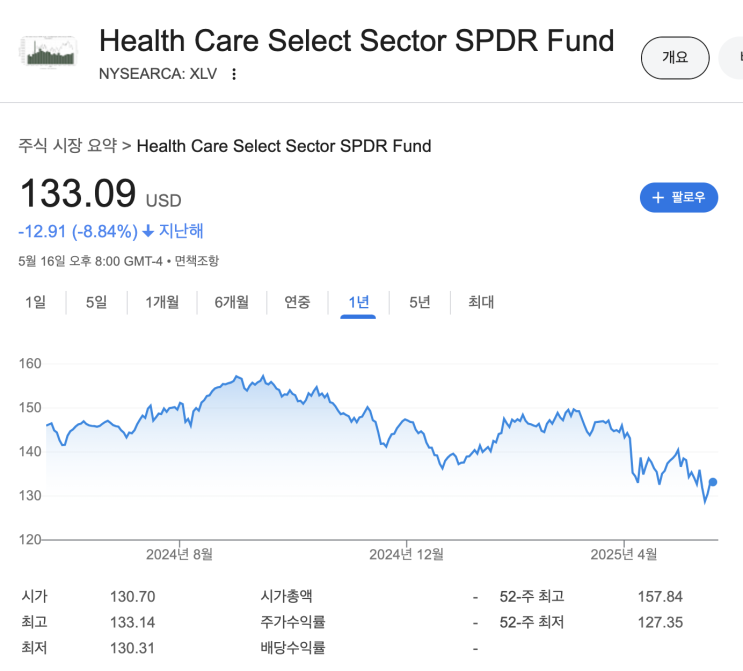Click the Health Care Select Sector SPDR Fund heading
The width and height of the screenshot is (743, 671).
[356, 41]
